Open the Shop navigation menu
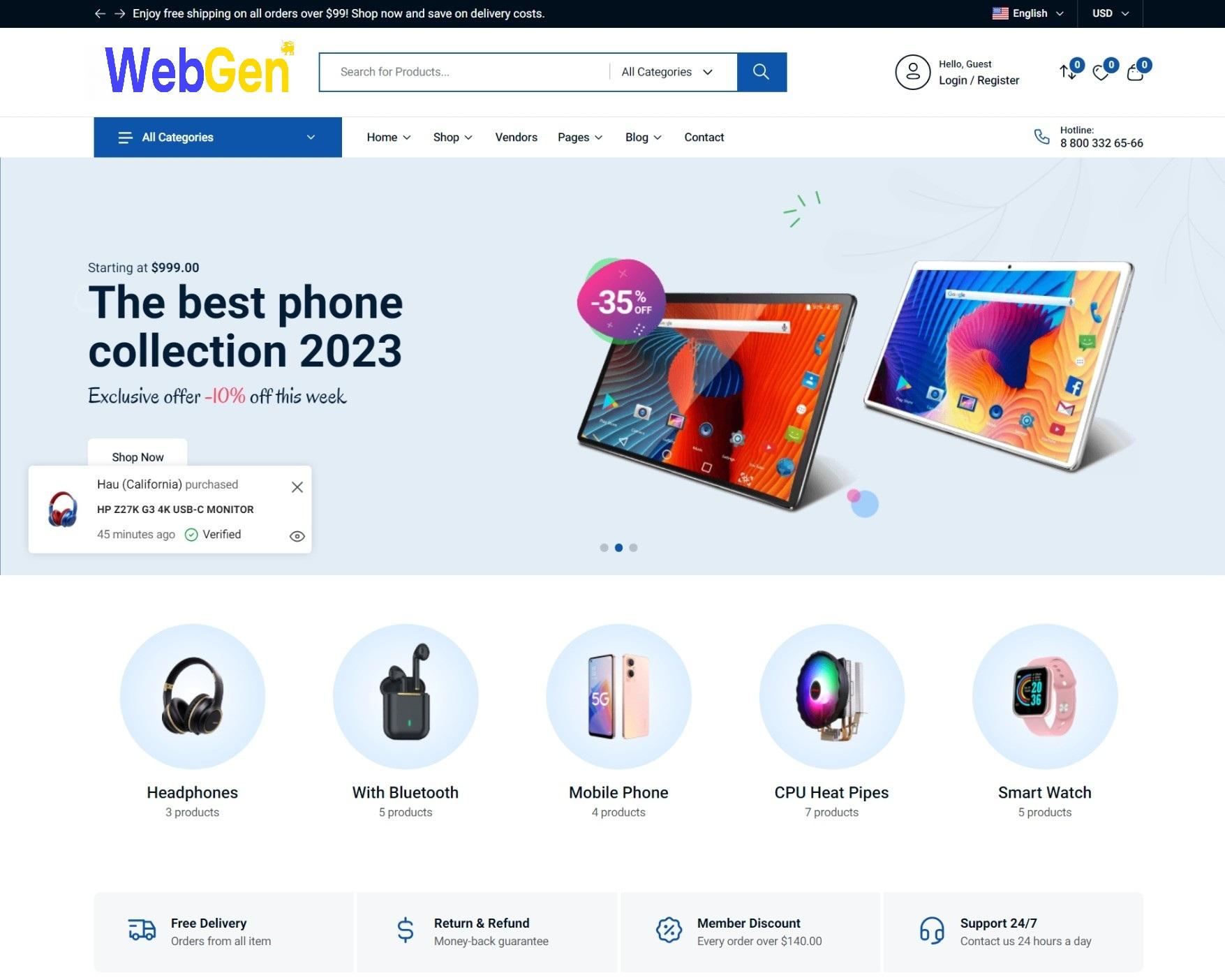The image size is (1225, 980). pos(452,138)
